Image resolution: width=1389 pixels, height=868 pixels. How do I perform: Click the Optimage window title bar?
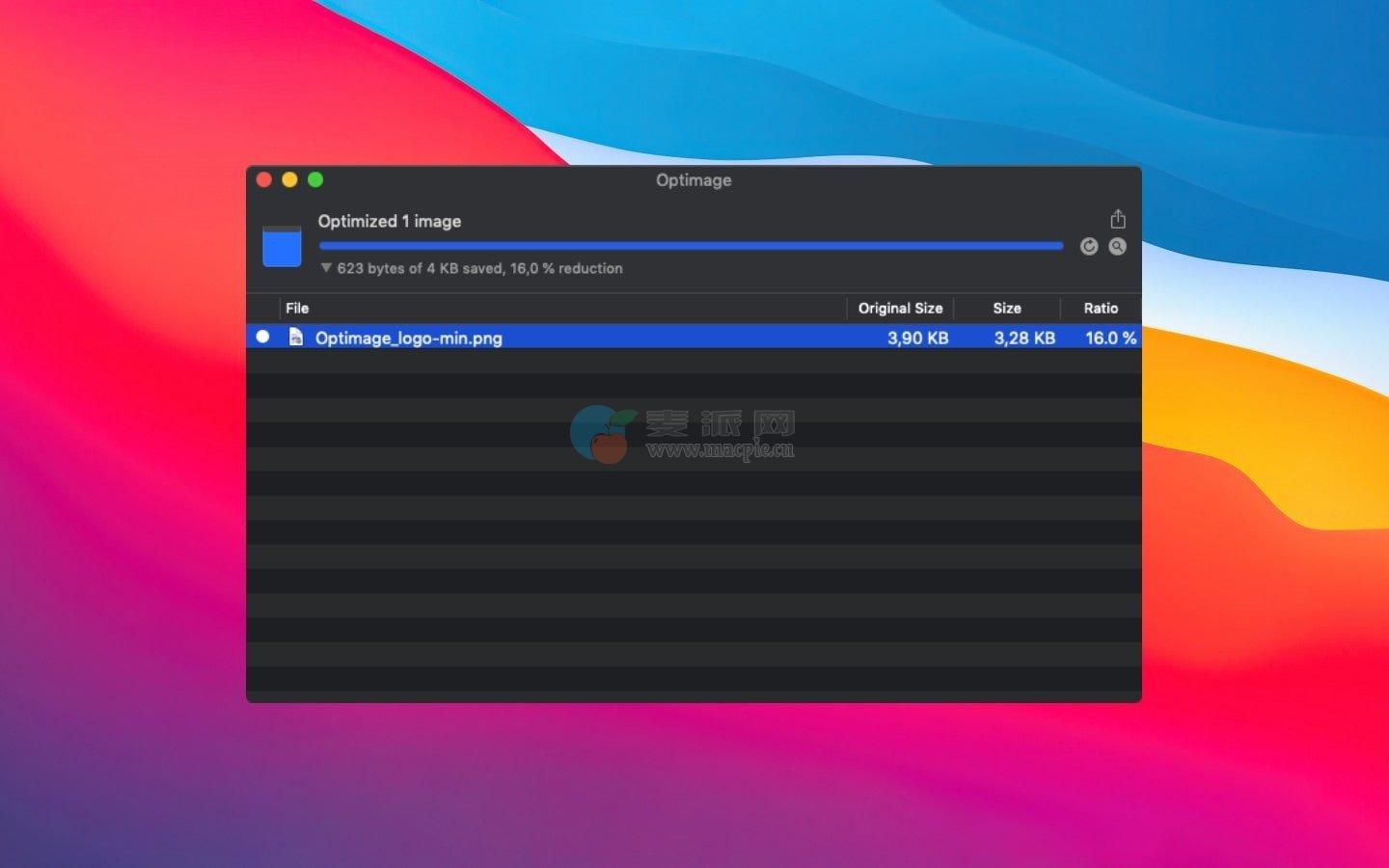coord(694,179)
